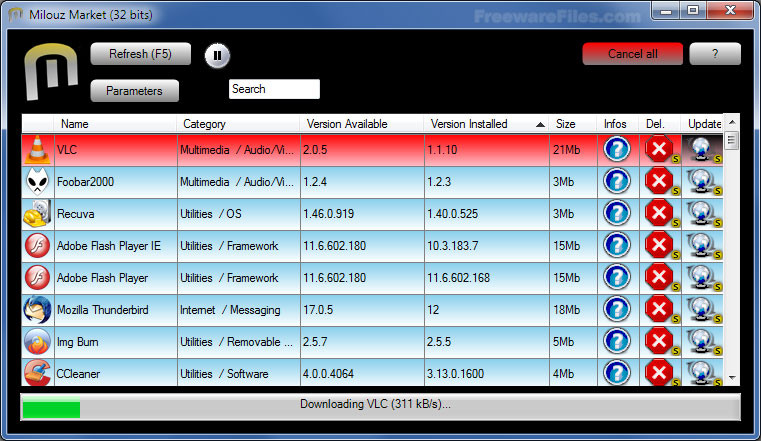Image resolution: width=761 pixels, height=441 pixels.
Task: Delete Foobar2000 with red X icon
Action: [659, 181]
